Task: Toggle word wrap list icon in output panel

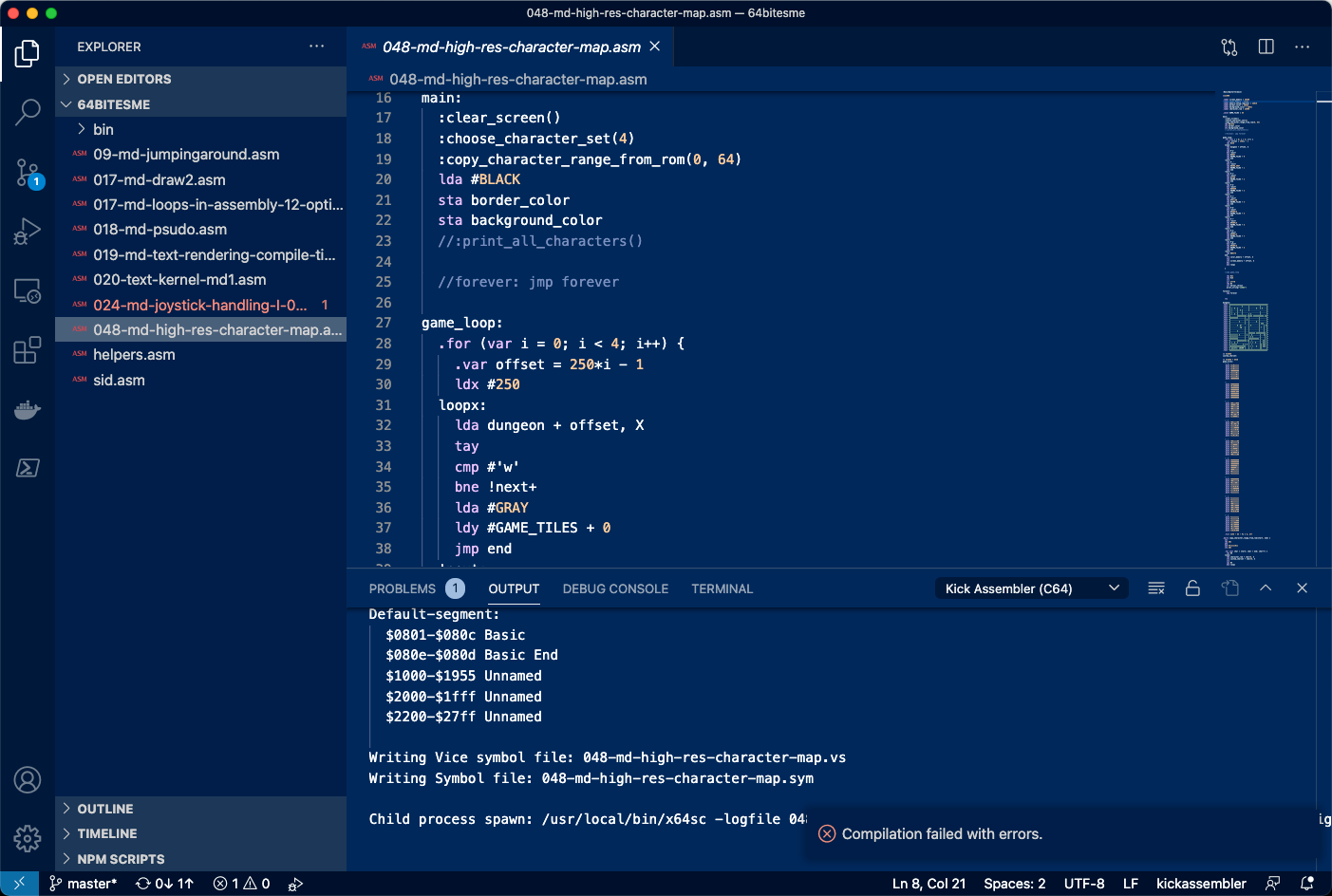Action: [1155, 588]
